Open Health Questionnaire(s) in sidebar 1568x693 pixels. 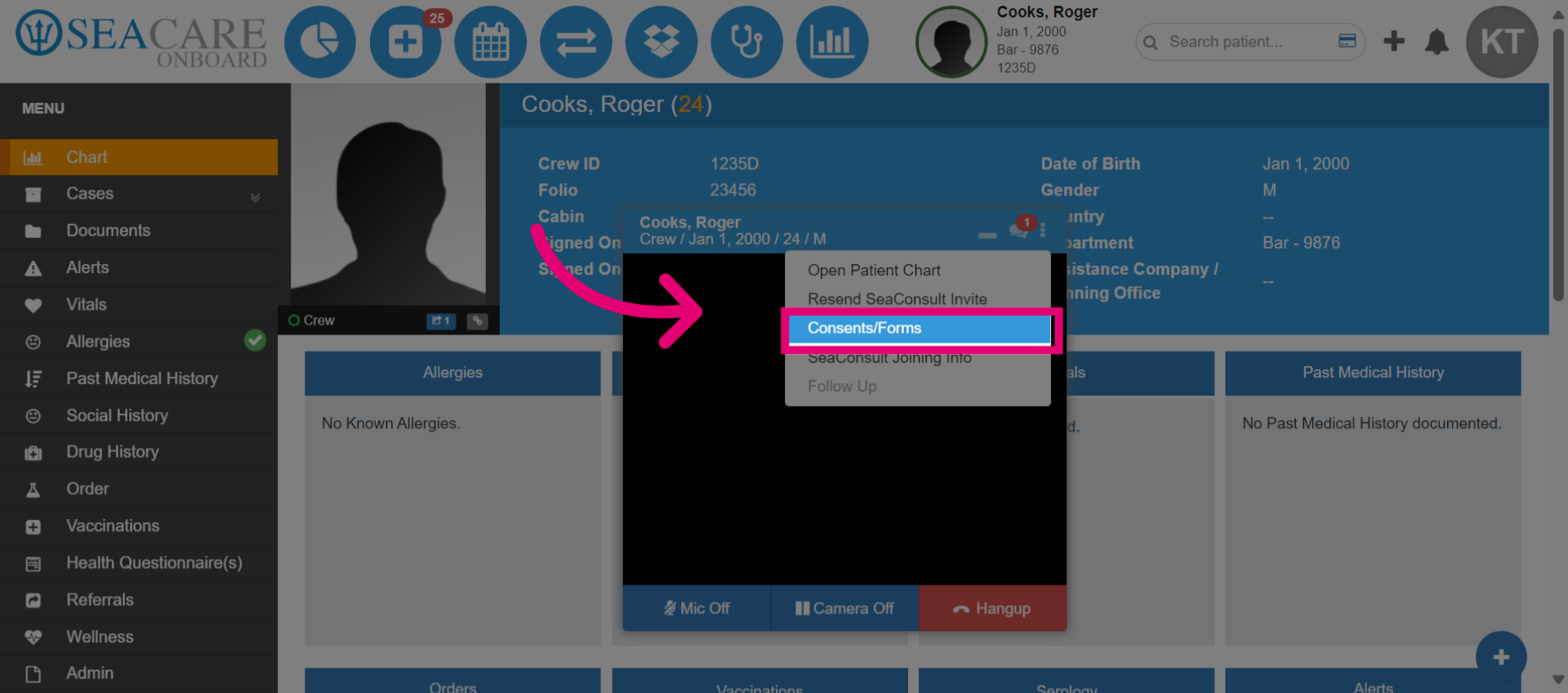pos(139,562)
